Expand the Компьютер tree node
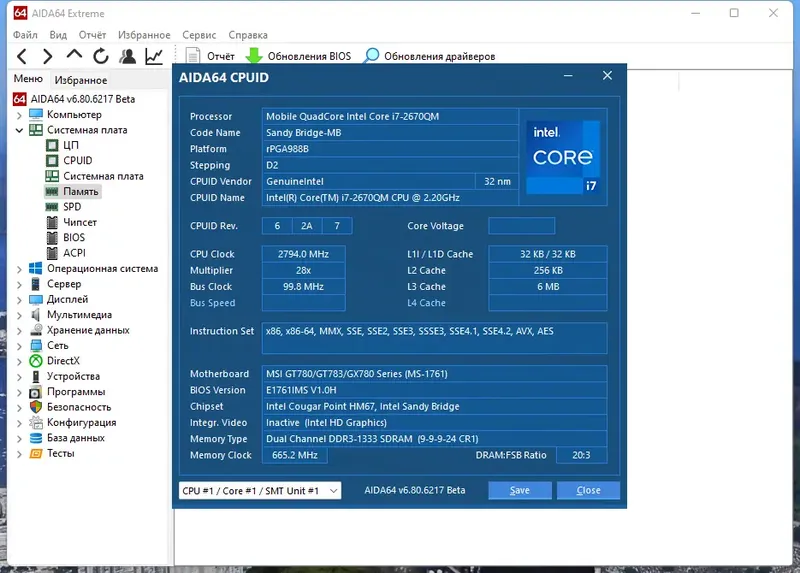This screenshot has height=573, width=800. pyautogui.click(x=19, y=115)
